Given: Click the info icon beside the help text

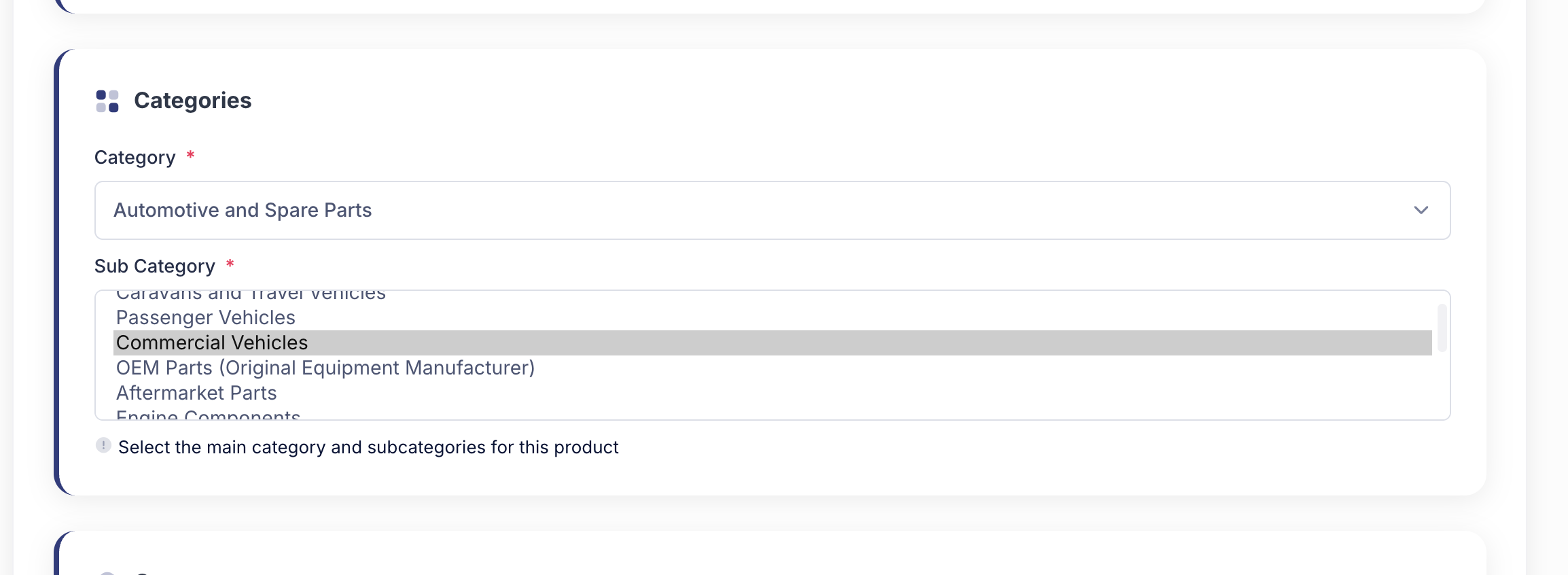Looking at the screenshot, I should pos(103,446).
